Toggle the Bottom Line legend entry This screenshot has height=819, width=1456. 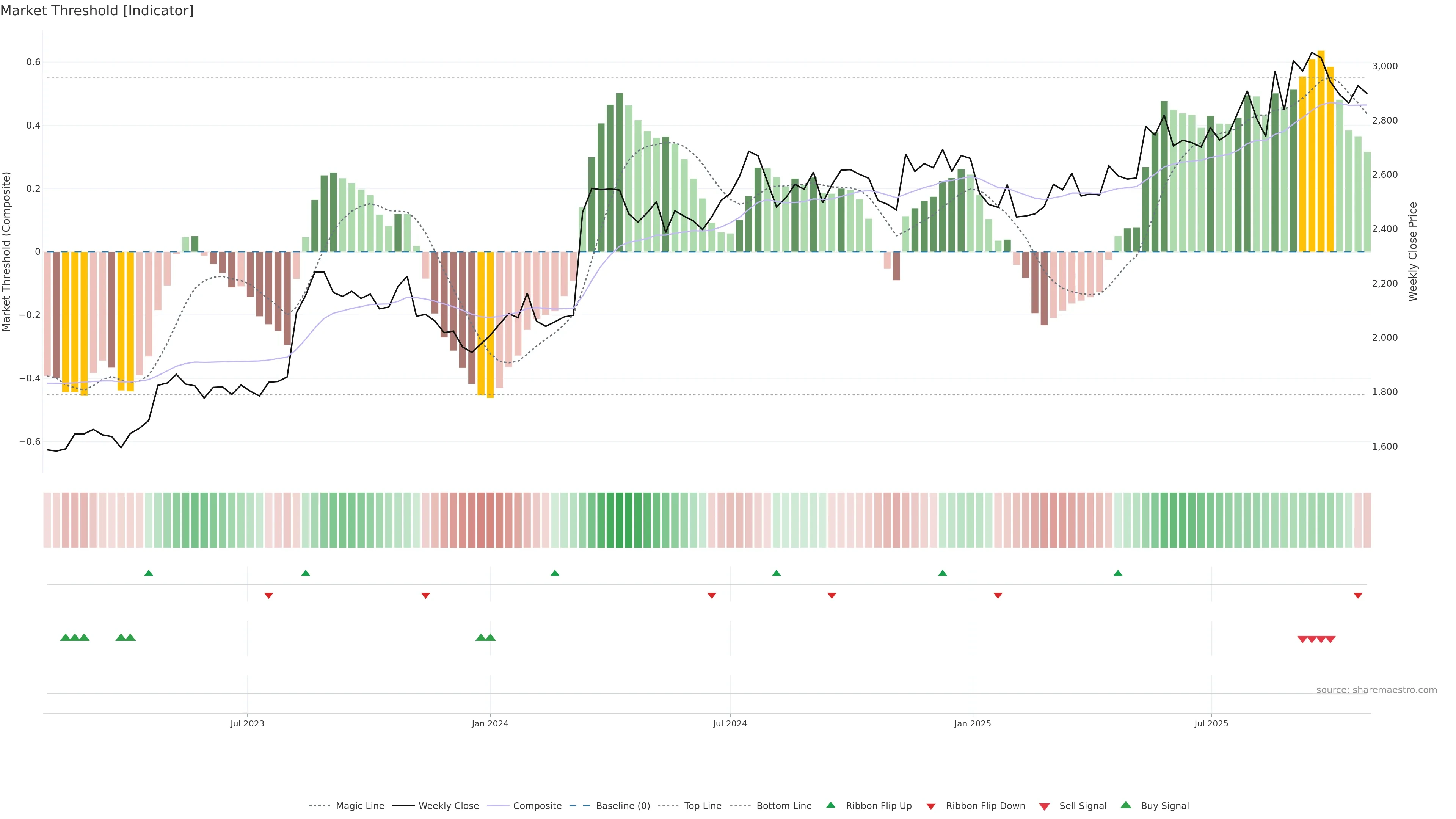click(x=783, y=806)
